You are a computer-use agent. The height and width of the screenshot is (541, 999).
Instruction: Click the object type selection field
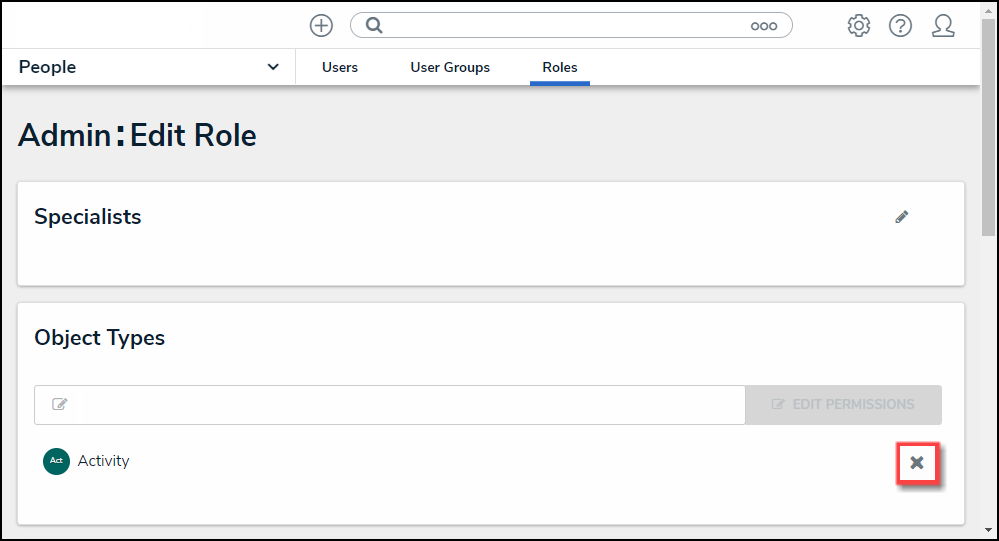tap(390, 405)
